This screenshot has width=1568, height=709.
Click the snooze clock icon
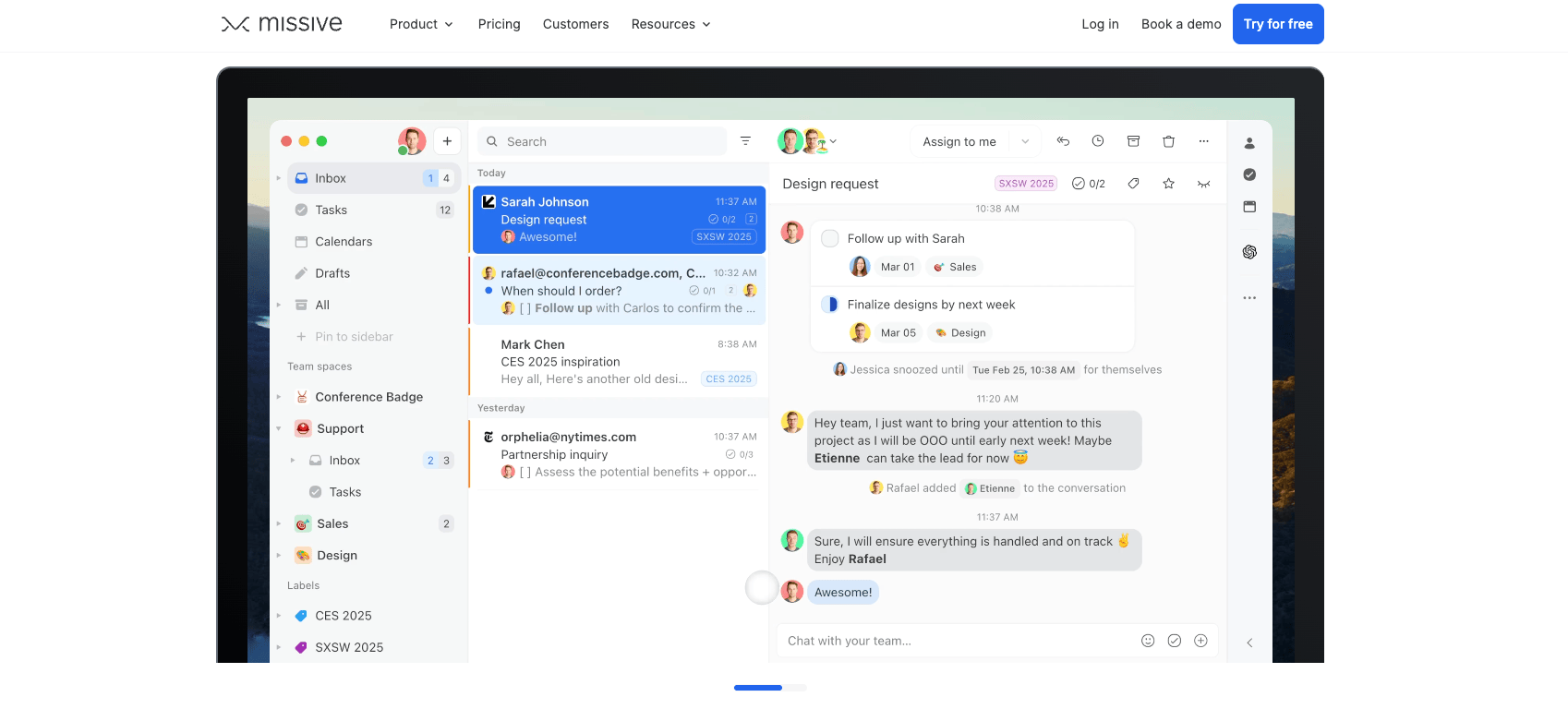[x=1098, y=141]
